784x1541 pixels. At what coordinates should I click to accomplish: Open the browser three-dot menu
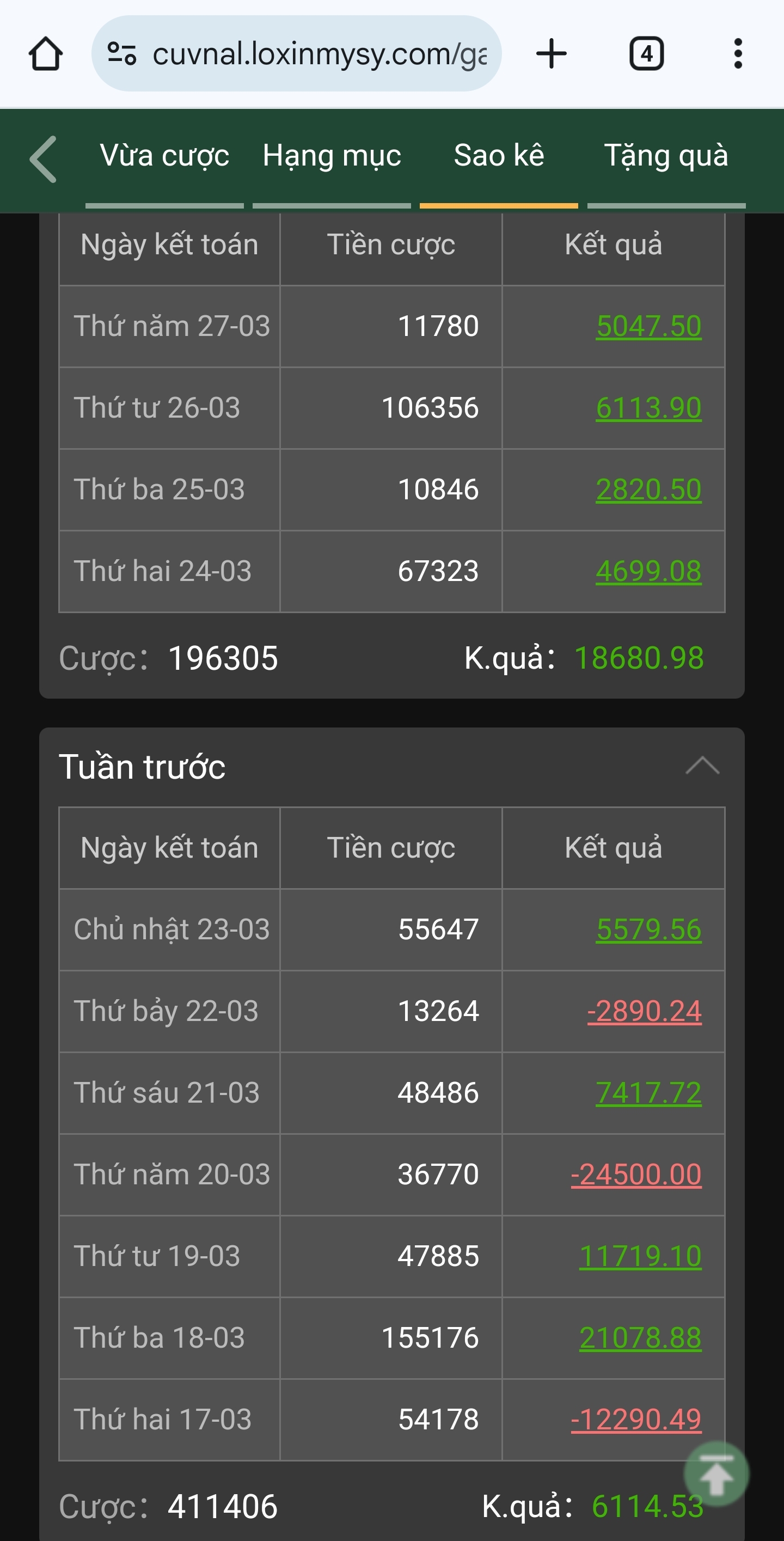coord(738,54)
